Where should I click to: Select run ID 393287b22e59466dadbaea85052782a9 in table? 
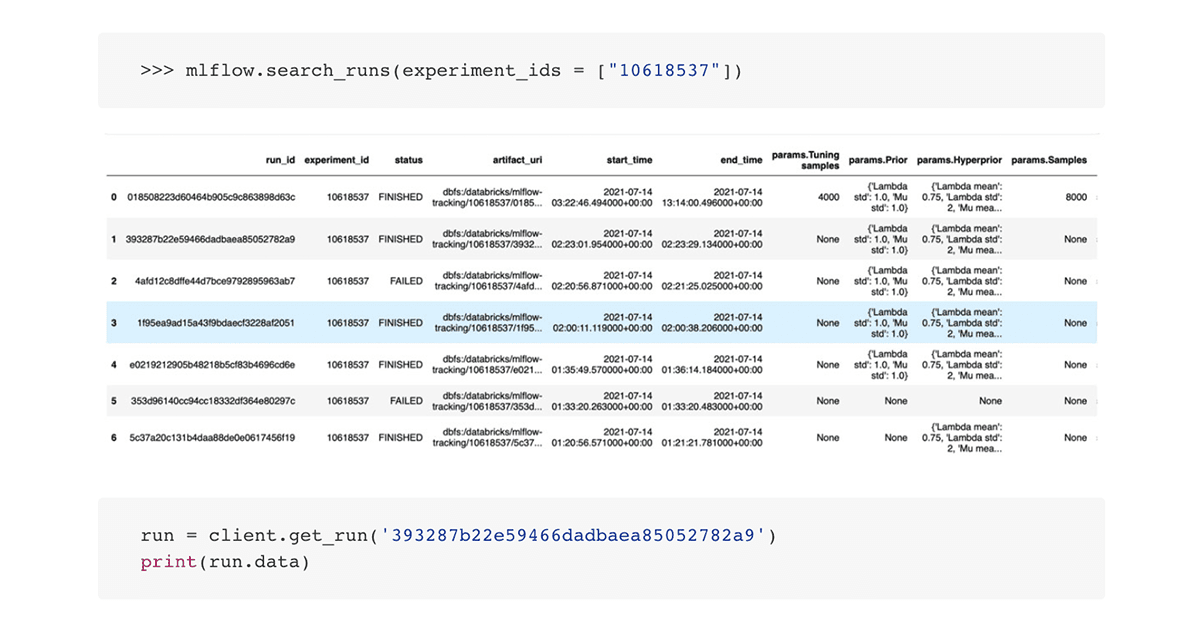[x=211, y=240]
